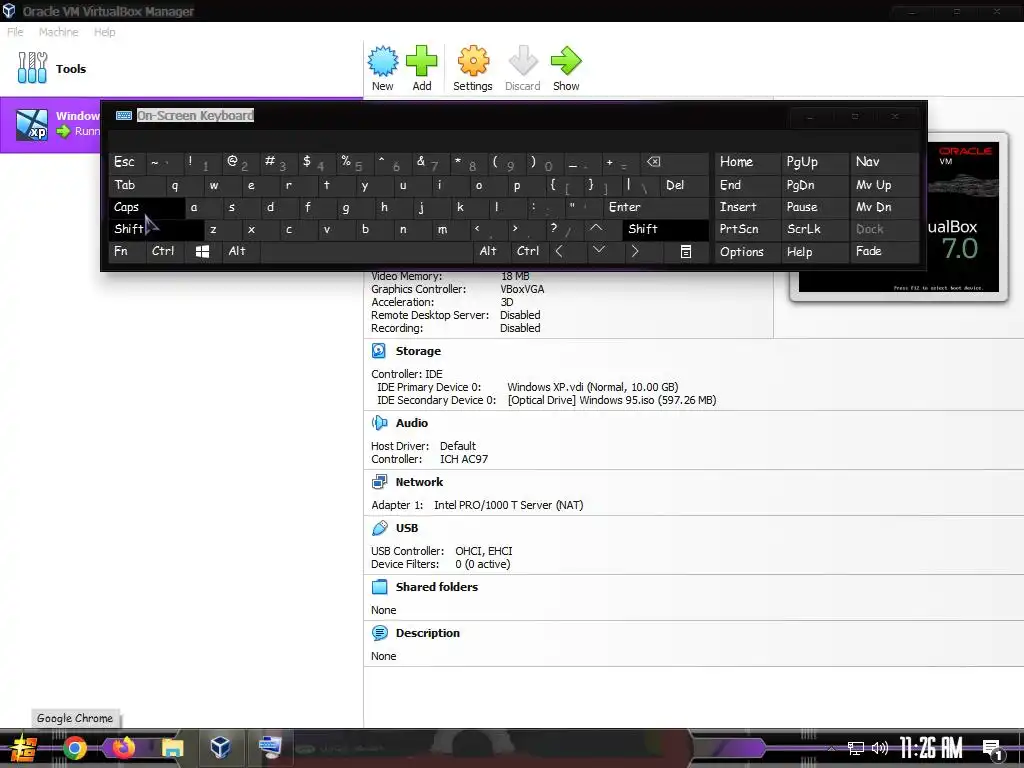Click the Intel PRO/1000 T Server adapter text
This screenshot has width=1024, height=768.
point(508,505)
